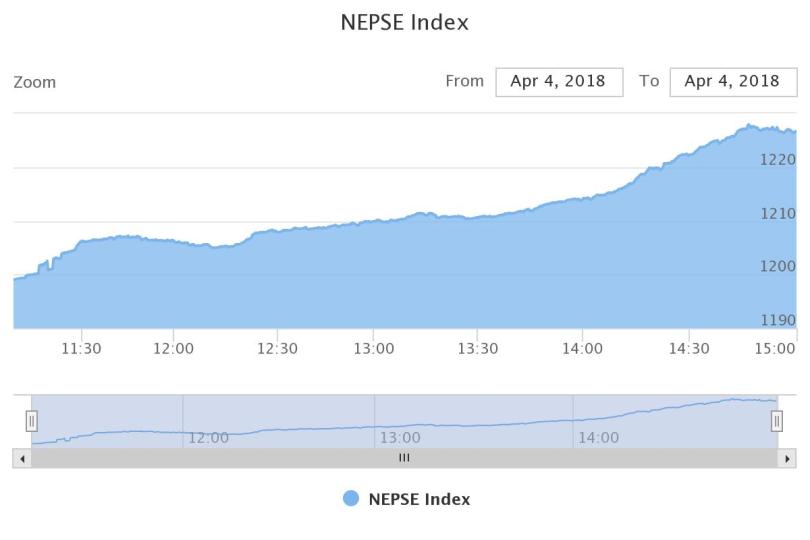
Task: Click the 1190 y-axis value label
Action: [778, 320]
